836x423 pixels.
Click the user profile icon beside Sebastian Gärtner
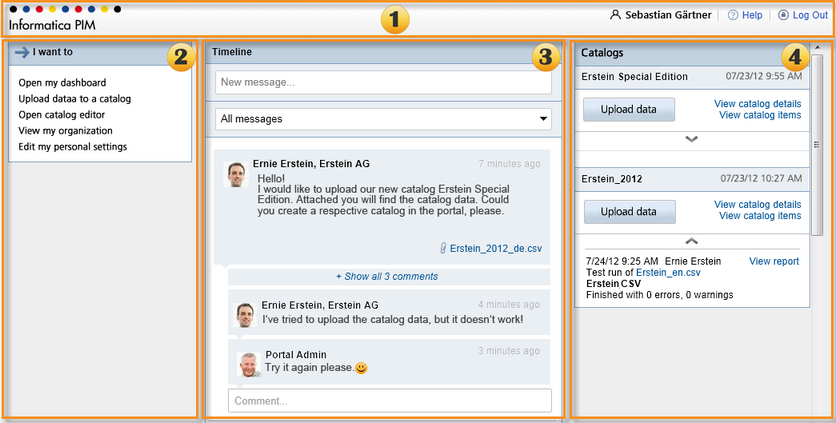616,15
